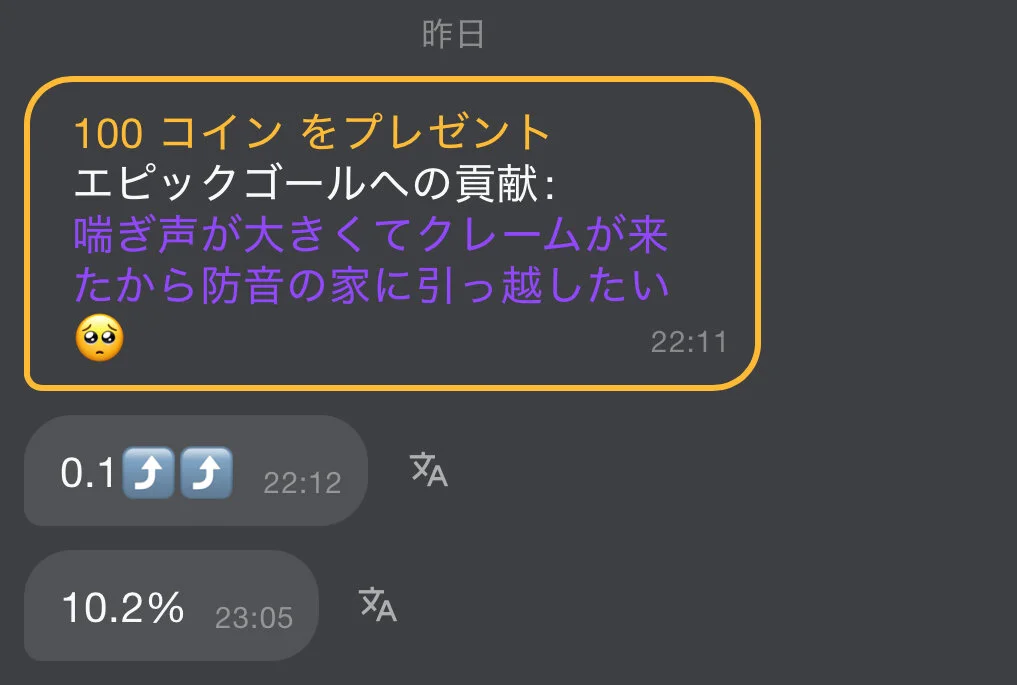This screenshot has width=1017, height=685.
Task: Select the purple line たから防音の家に引っ越したい
Action: tap(372, 285)
